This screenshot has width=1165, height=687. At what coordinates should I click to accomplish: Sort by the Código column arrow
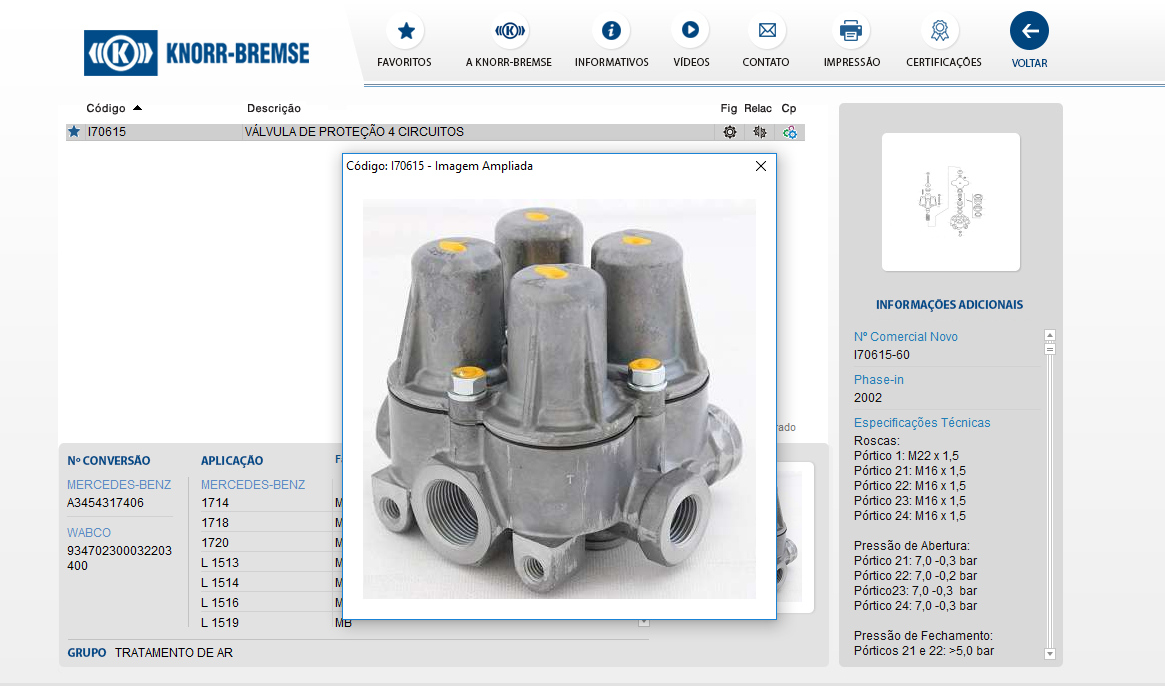coord(137,108)
